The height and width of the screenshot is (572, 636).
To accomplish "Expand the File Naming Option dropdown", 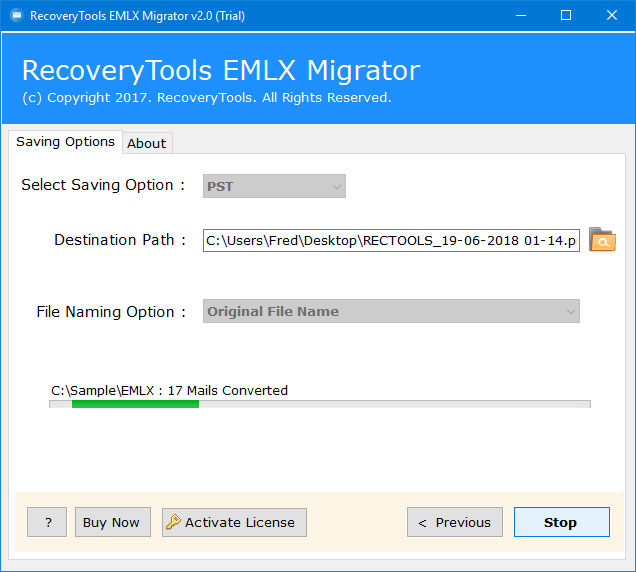I will (x=391, y=311).
